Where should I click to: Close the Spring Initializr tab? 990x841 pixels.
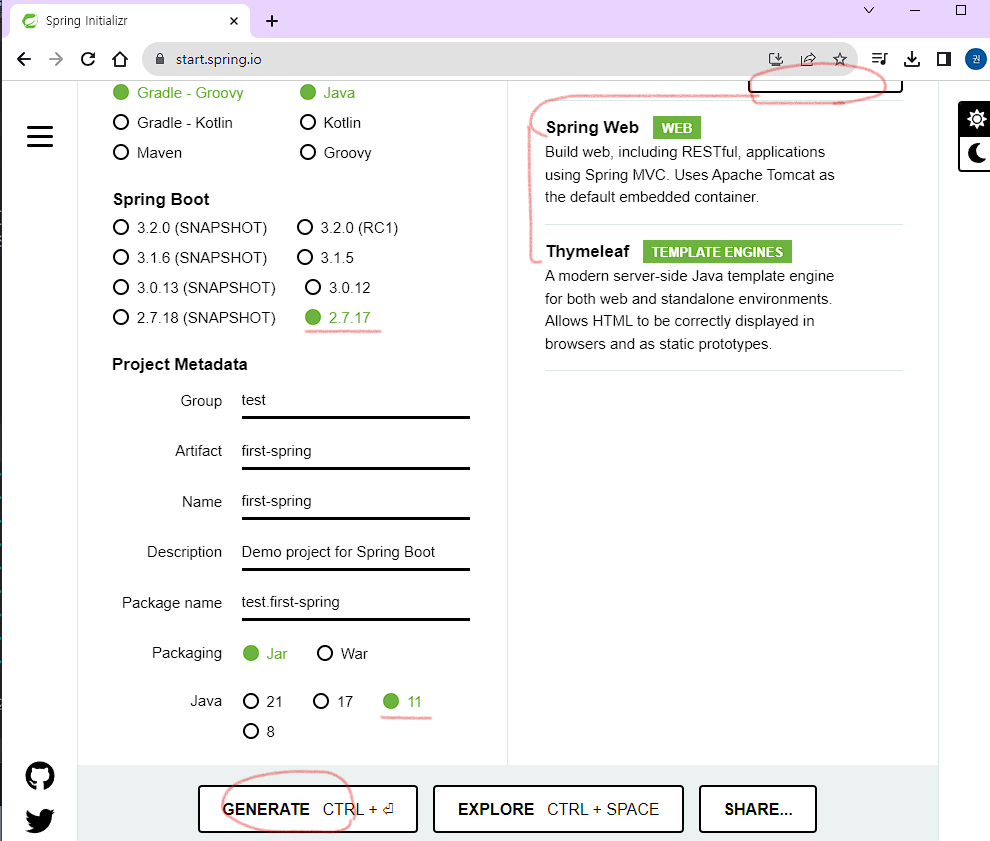pos(234,21)
